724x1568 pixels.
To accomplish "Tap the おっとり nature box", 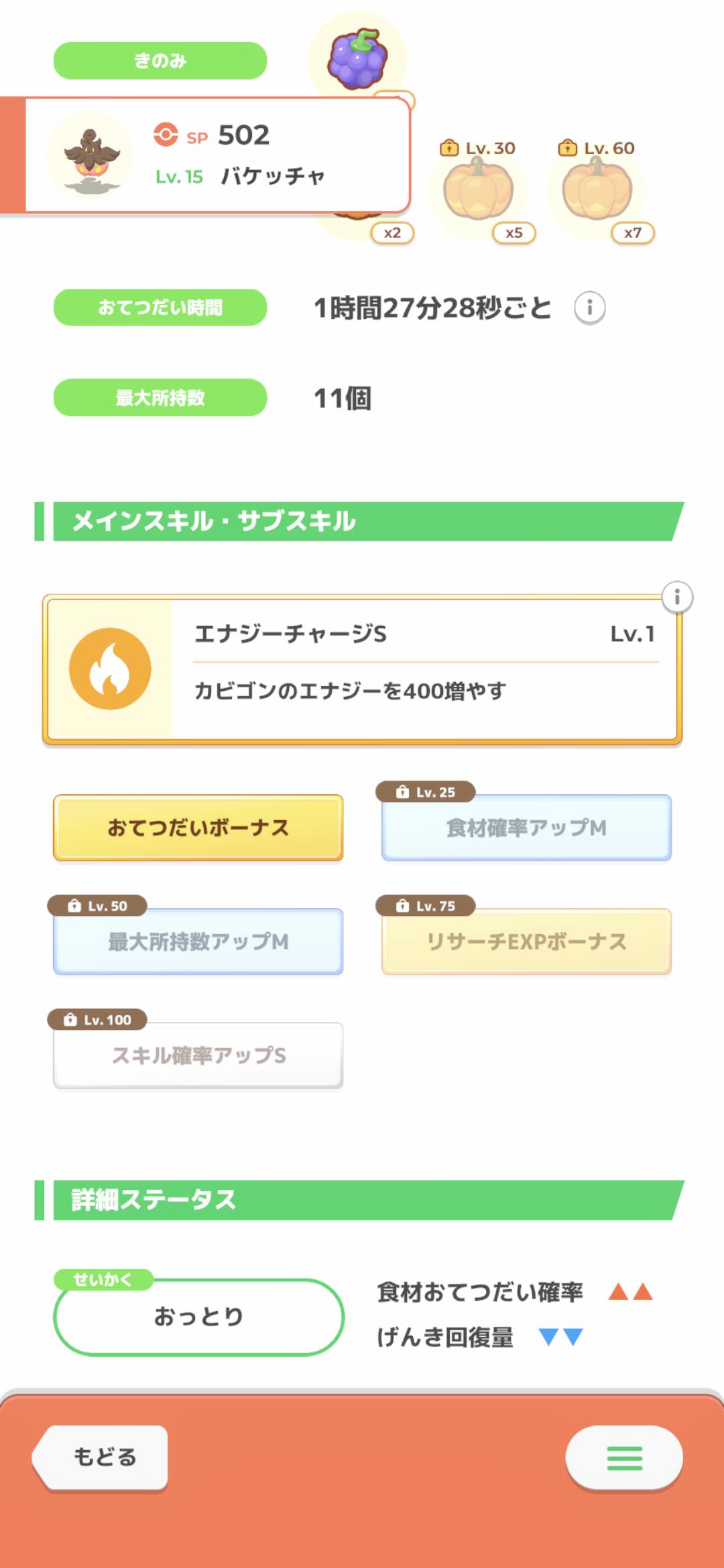I will [198, 1317].
